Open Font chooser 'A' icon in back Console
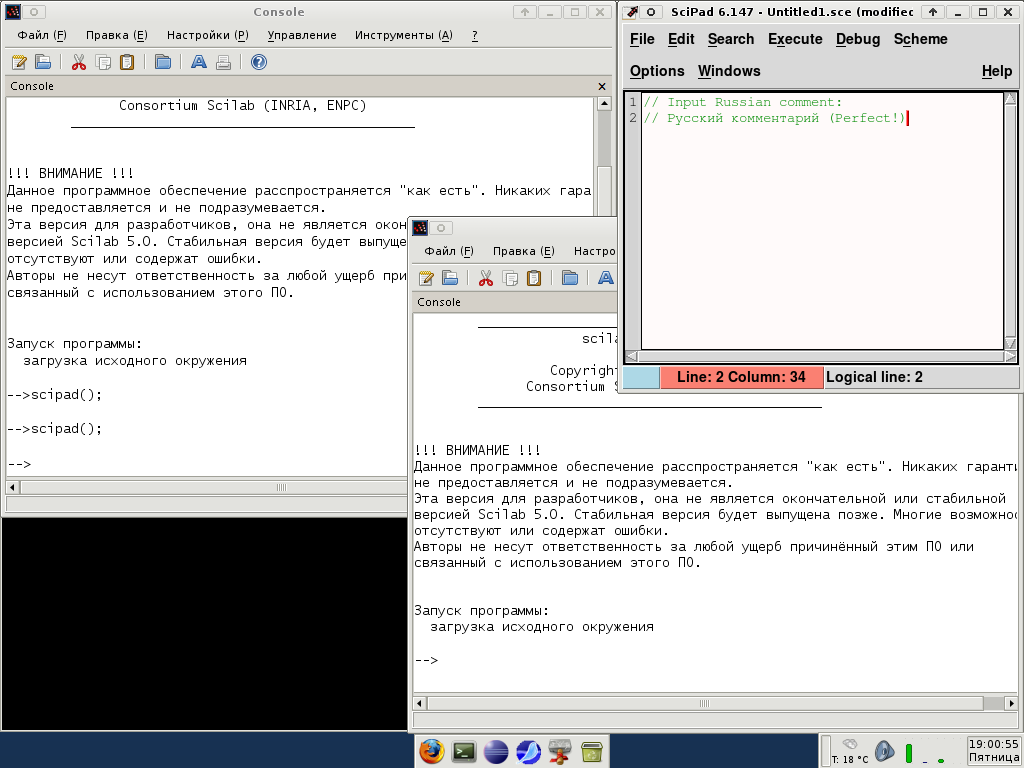This screenshot has height=768, width=1024. point(199,62)
